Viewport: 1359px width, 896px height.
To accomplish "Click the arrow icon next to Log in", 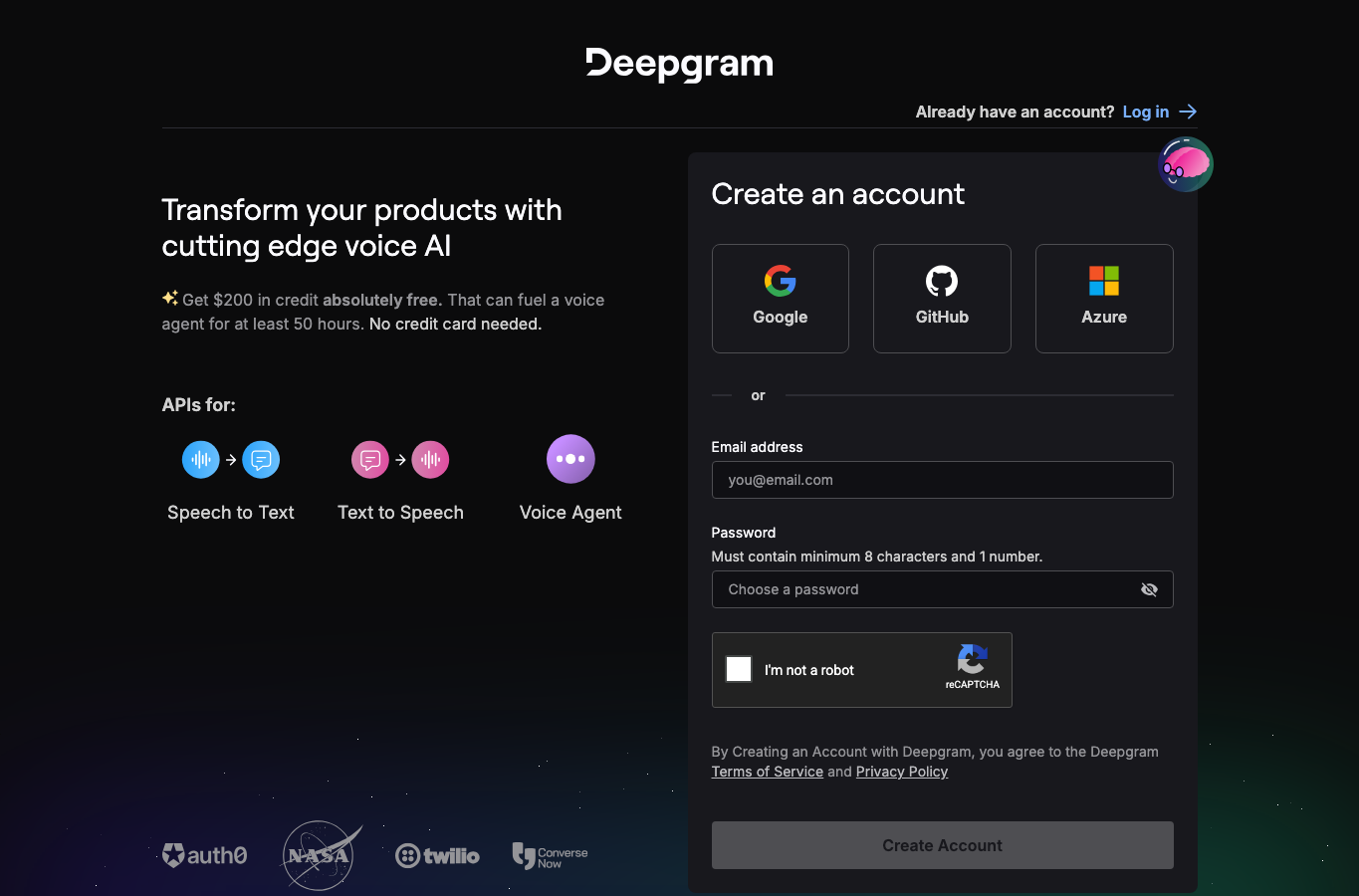I will point(1188,112).
